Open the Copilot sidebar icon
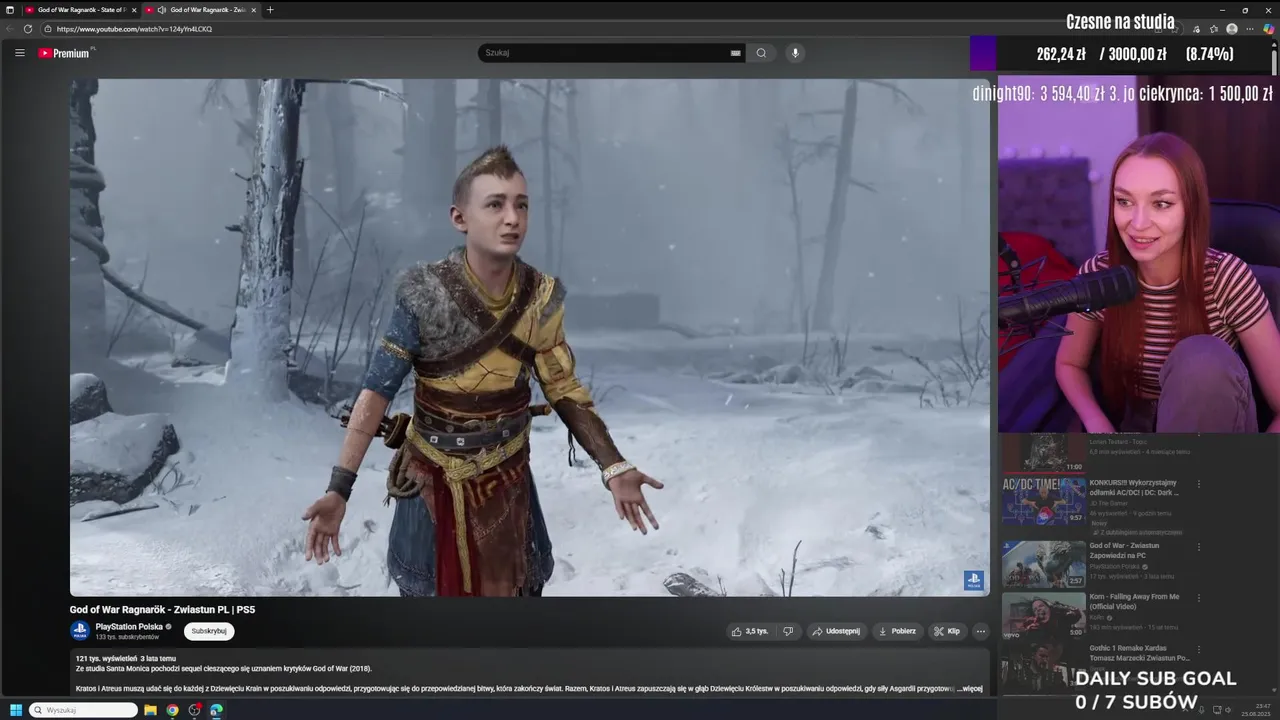Viewport: 1280px width, 720px height. click(x=1268, y=29)
